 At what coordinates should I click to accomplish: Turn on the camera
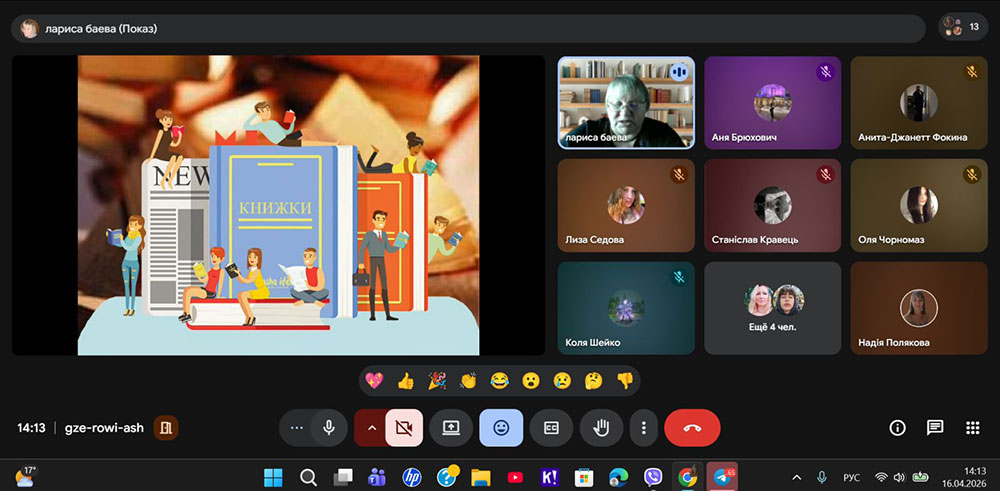pyautogui.click(x=404, y=428)
